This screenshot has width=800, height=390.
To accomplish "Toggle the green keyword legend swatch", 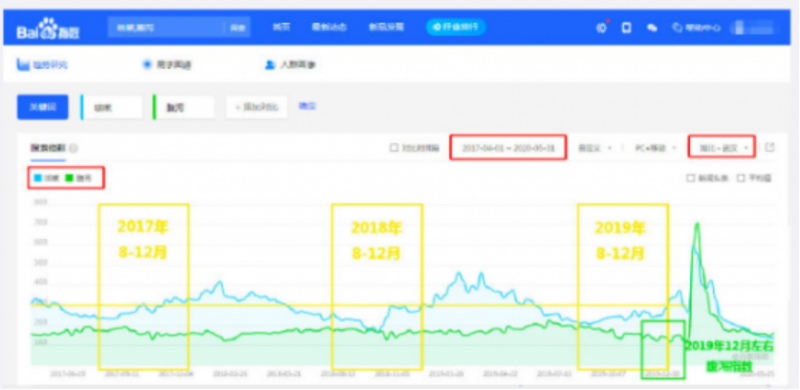I will pyautogui.click(x=69, y=178).
